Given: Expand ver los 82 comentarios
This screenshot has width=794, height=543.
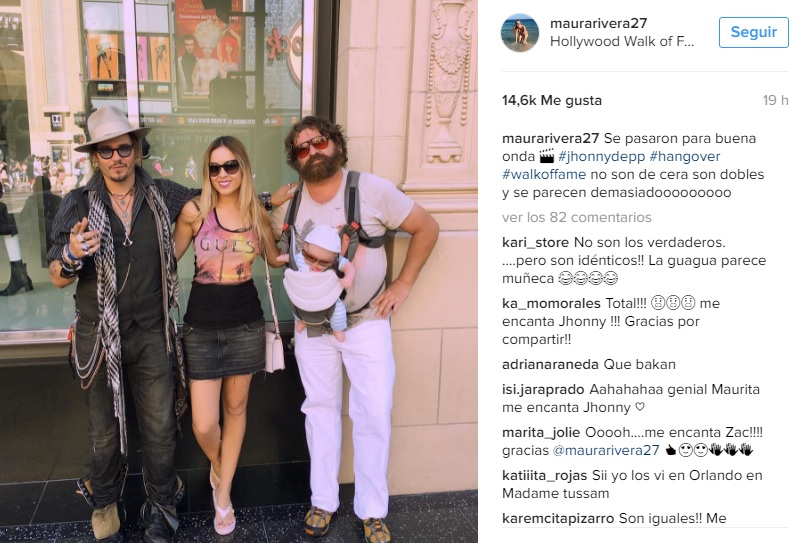Looking at the screenshot, I should tap(576, 217).
